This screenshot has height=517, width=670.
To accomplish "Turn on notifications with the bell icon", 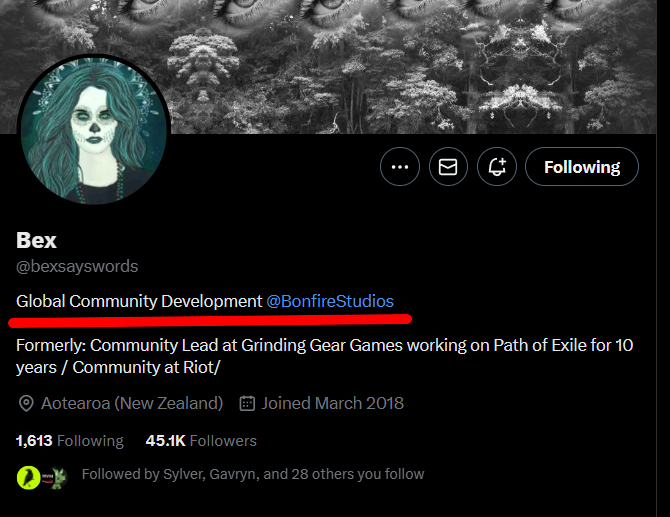I will point(496,167).
